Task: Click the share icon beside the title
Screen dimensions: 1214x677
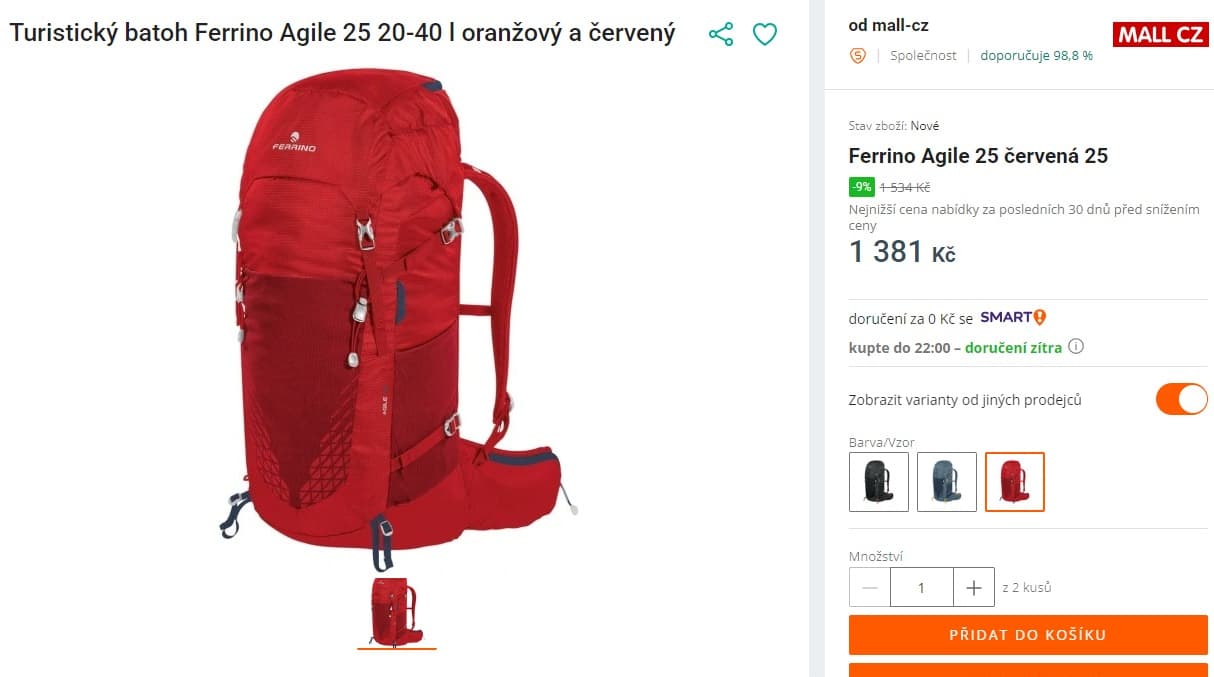Action: [720, 34]
